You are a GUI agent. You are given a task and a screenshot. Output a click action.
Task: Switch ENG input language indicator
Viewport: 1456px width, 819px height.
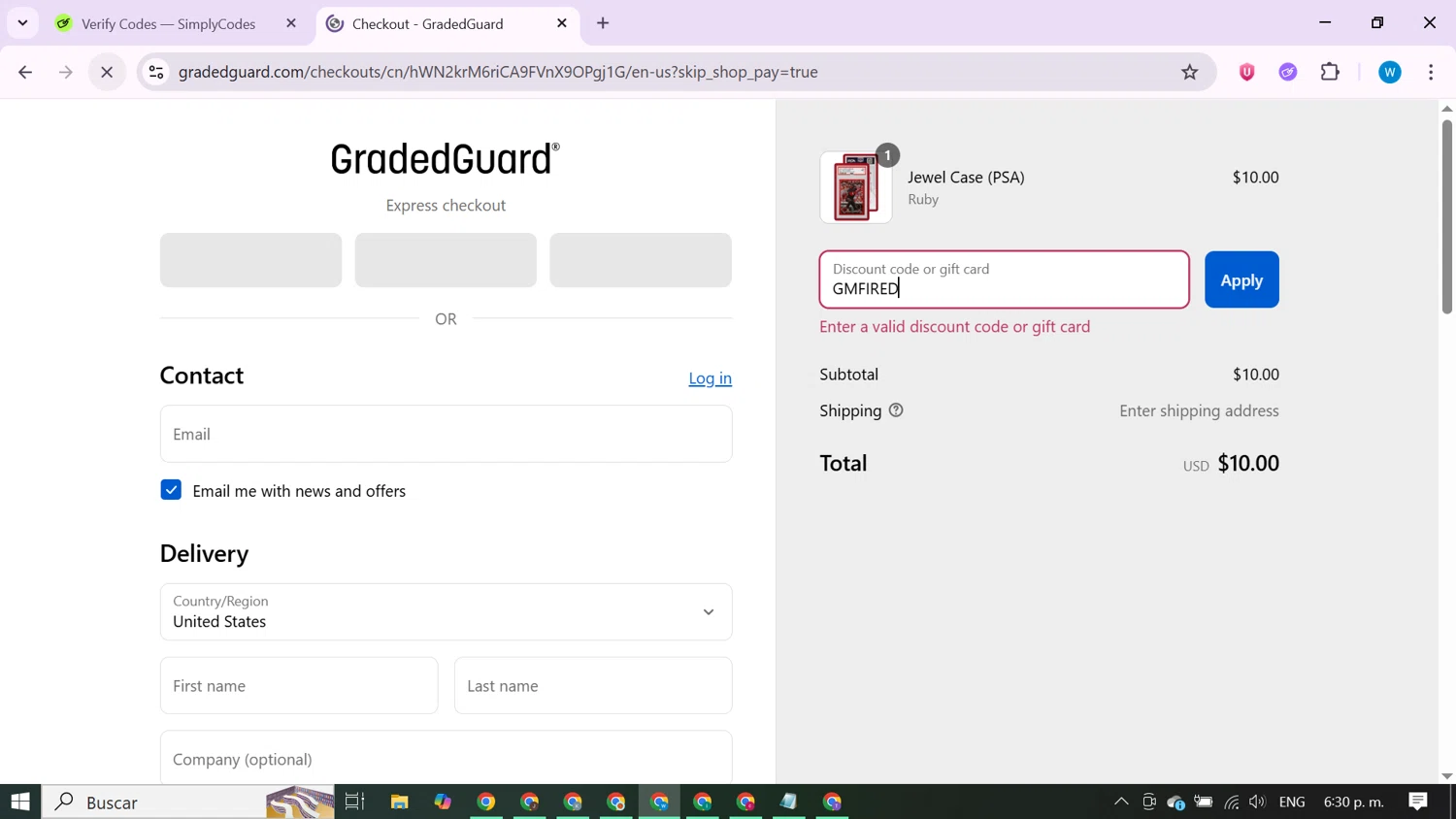pyautogui.click(x=1292, y=802)
